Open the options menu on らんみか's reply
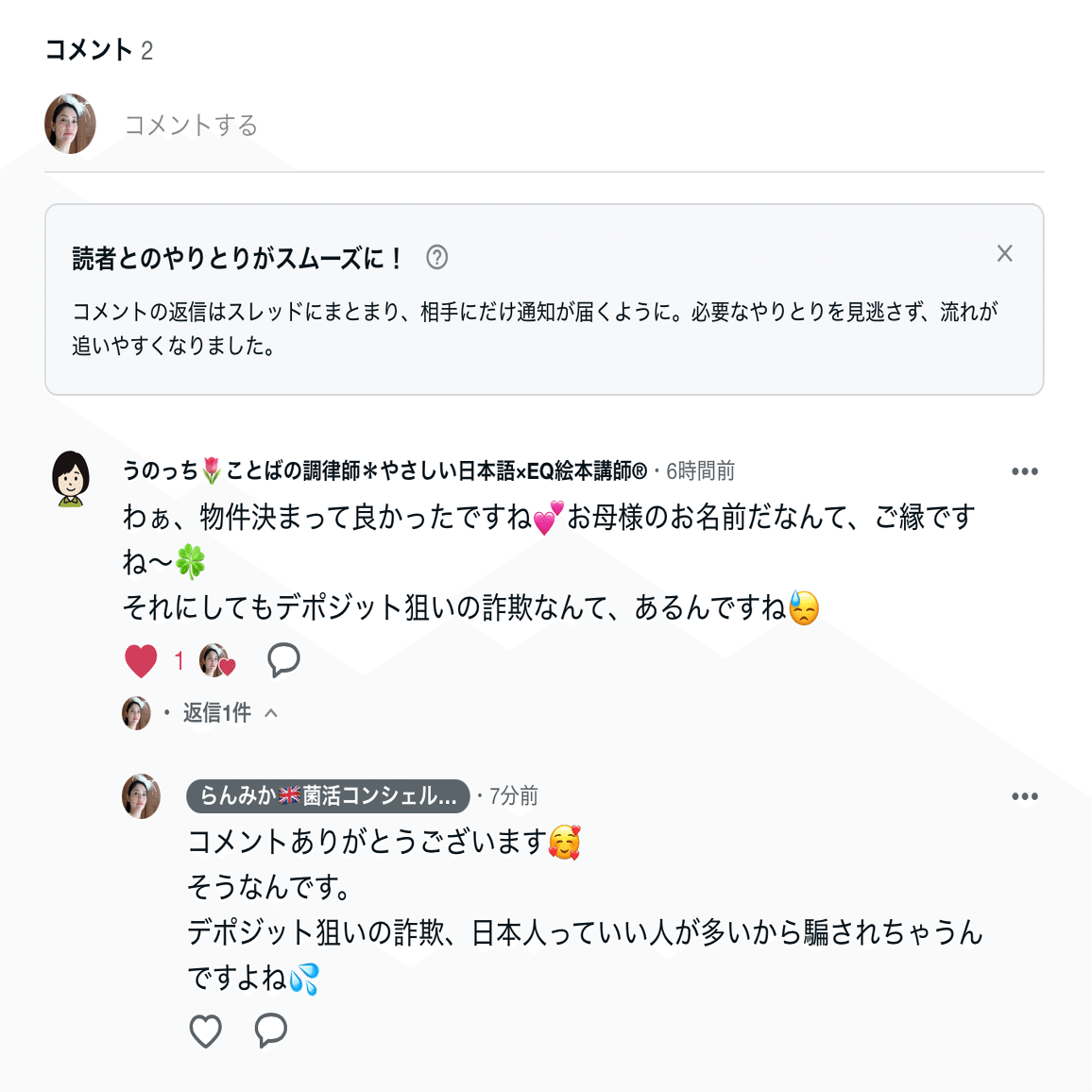This screenshot has width=1092, height=1092. click(1026, 796)
